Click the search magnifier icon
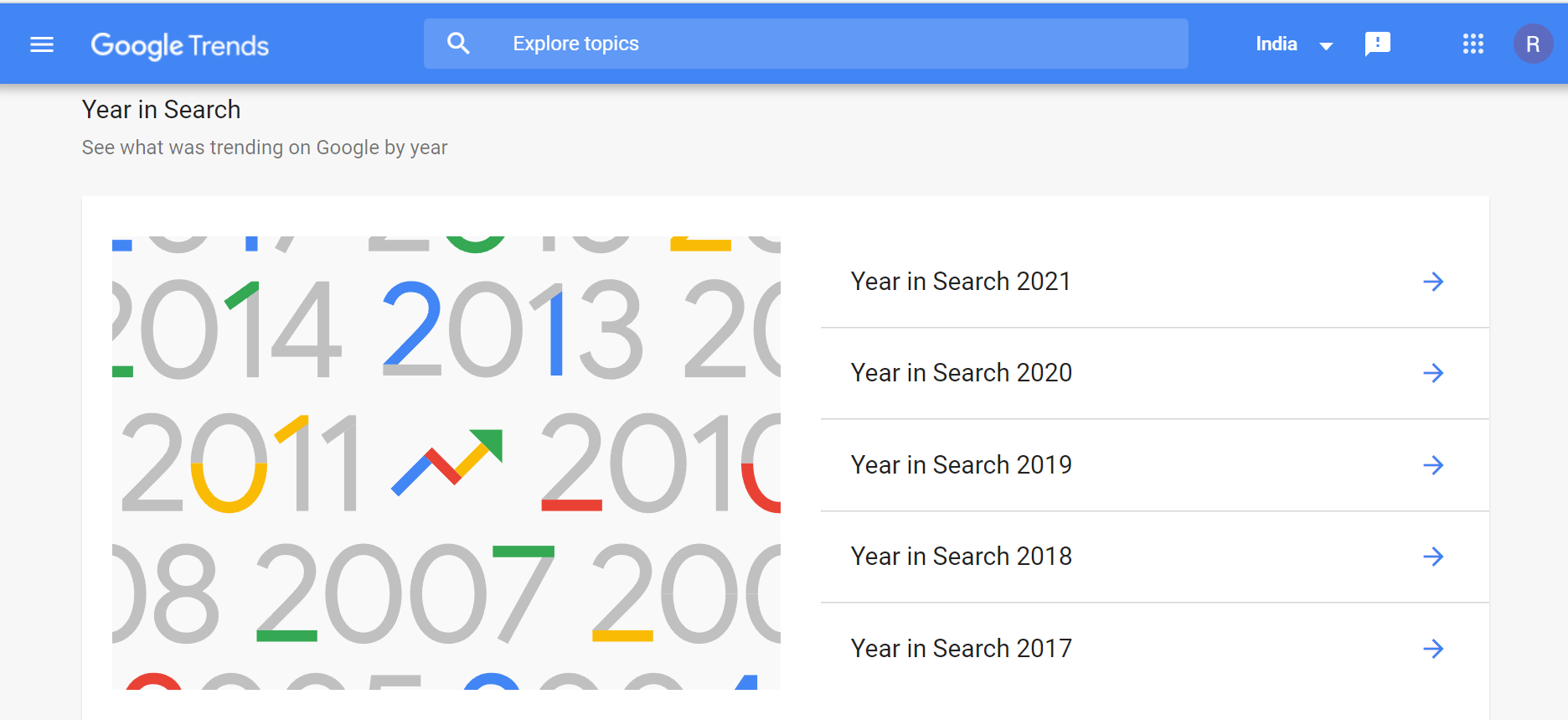Viewport: 1568px width, 720px height. (x=458, y=44)
